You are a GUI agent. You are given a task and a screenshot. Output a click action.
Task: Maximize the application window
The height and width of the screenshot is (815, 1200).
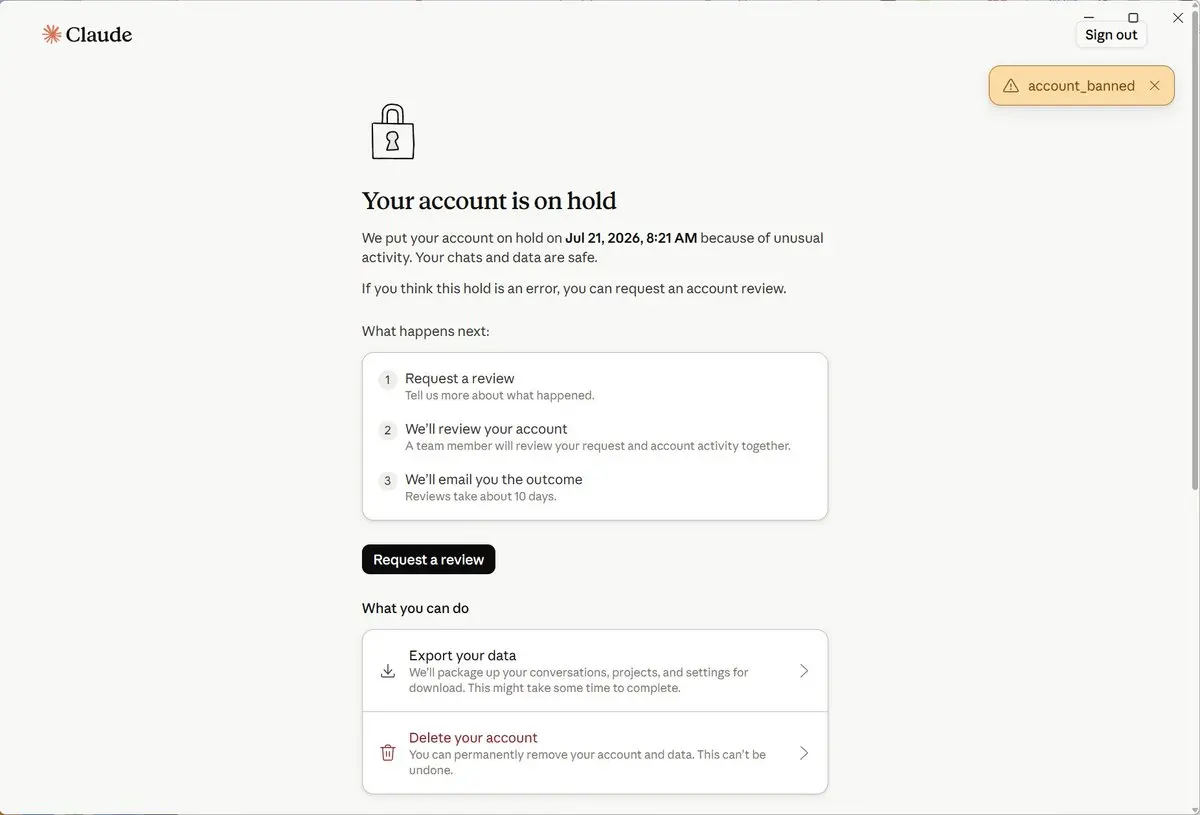1133,17
